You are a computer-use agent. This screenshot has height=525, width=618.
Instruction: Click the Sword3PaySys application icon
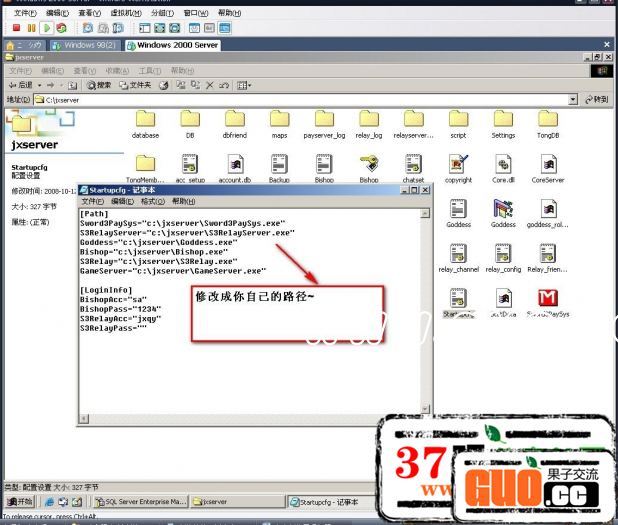[548, 299]
